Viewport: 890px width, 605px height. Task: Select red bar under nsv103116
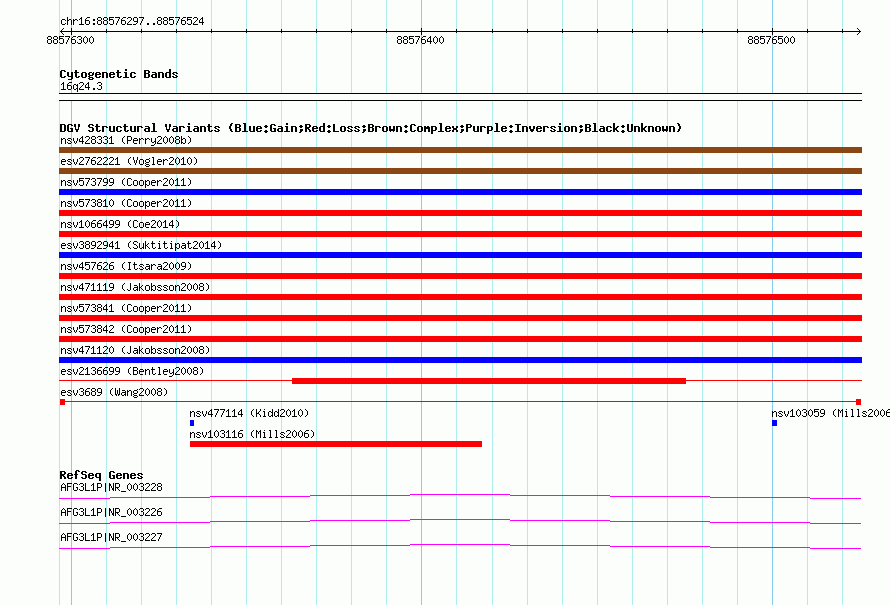coord(336,444)
